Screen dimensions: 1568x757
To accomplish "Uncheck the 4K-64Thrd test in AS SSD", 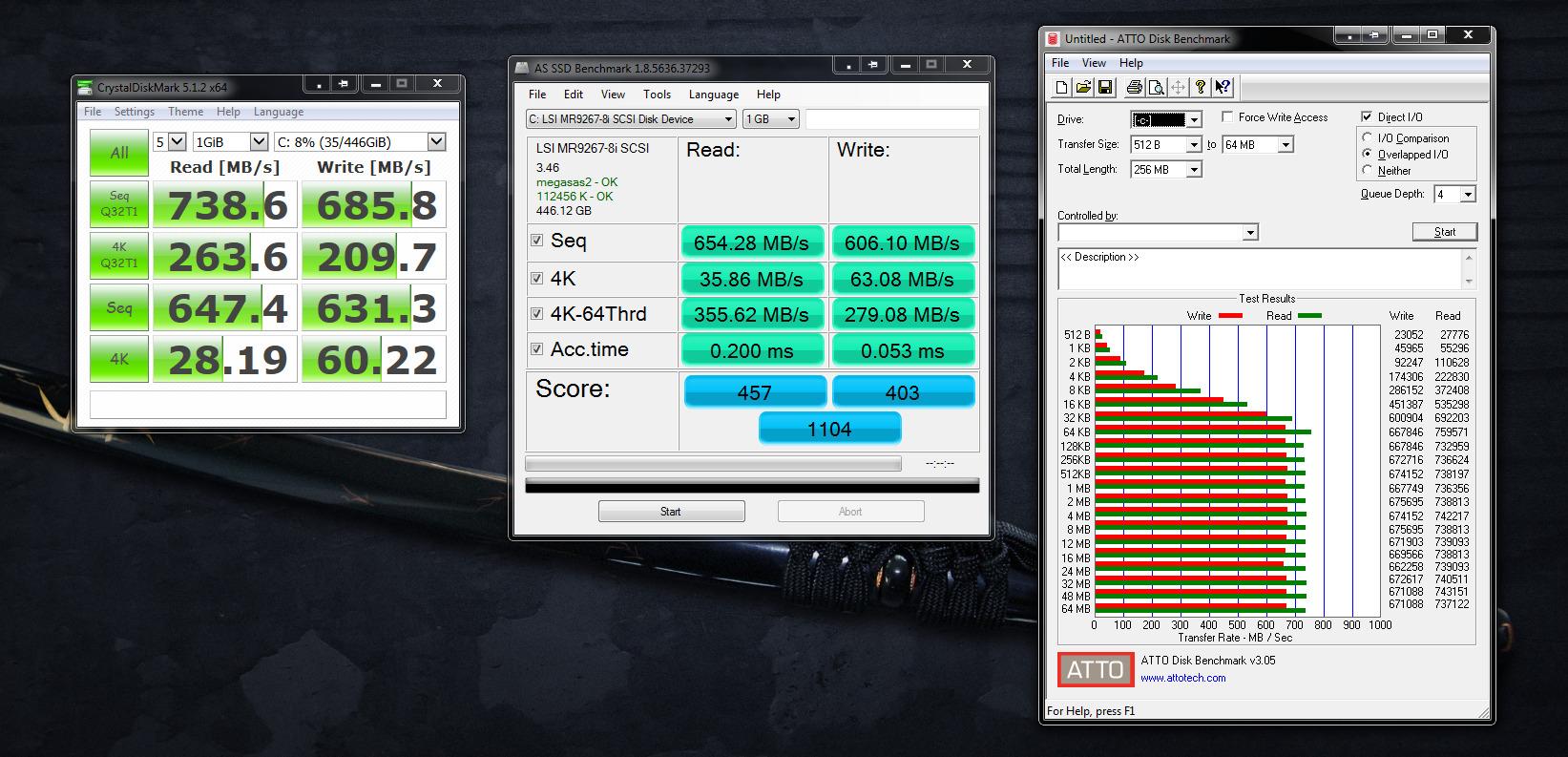I will point(536,314).
